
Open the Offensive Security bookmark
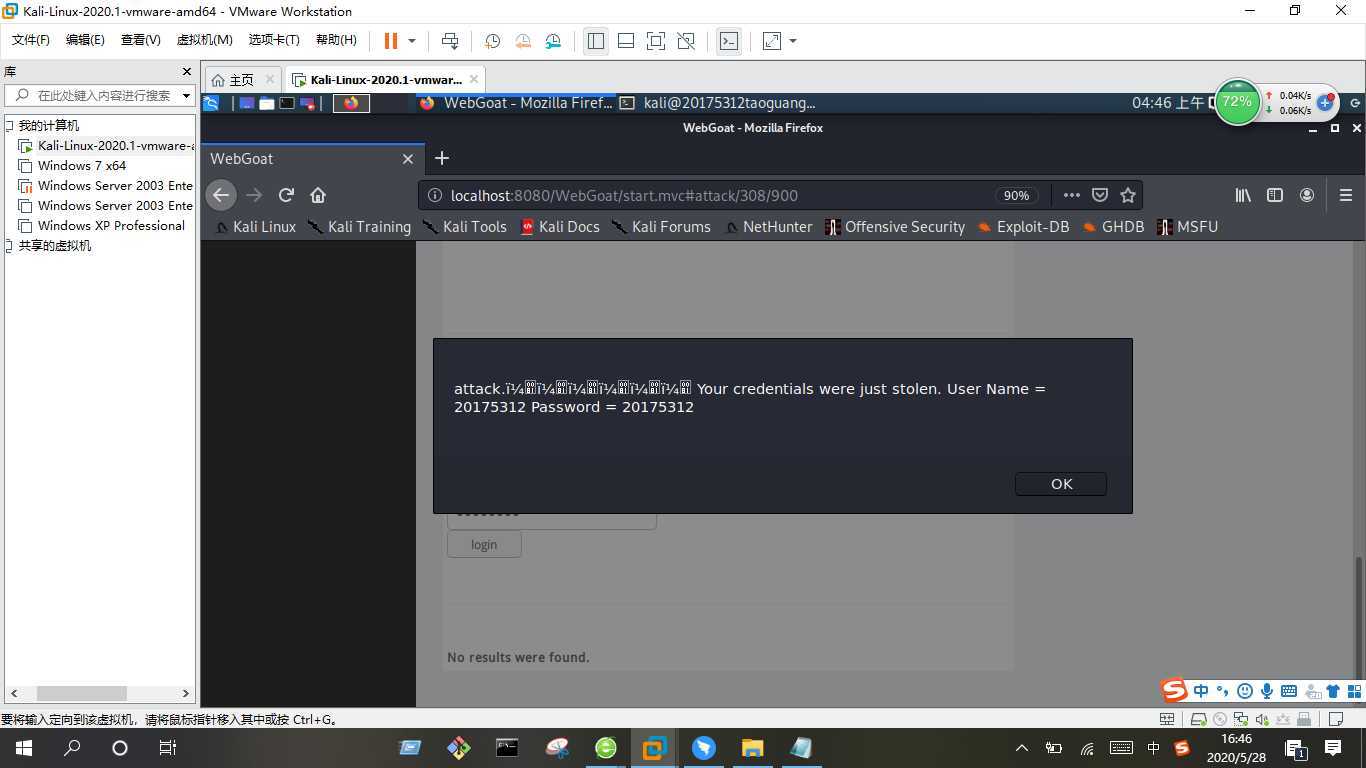point(895,227)
